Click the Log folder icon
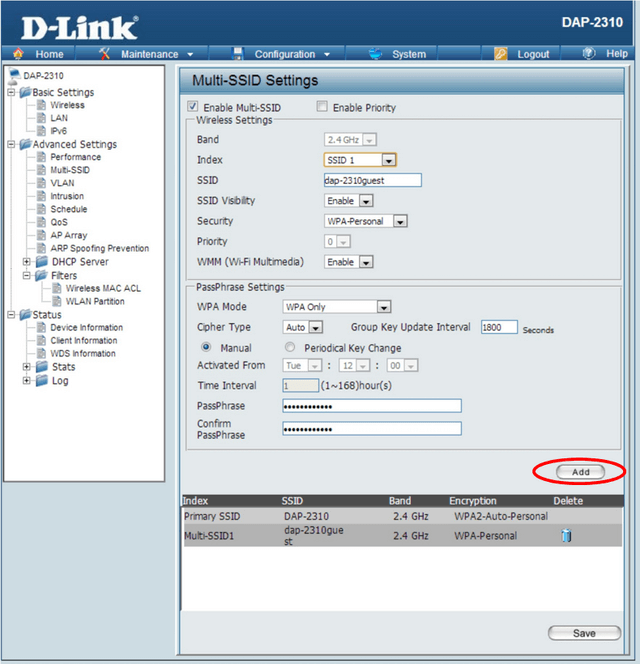 [x=42, y=380]
